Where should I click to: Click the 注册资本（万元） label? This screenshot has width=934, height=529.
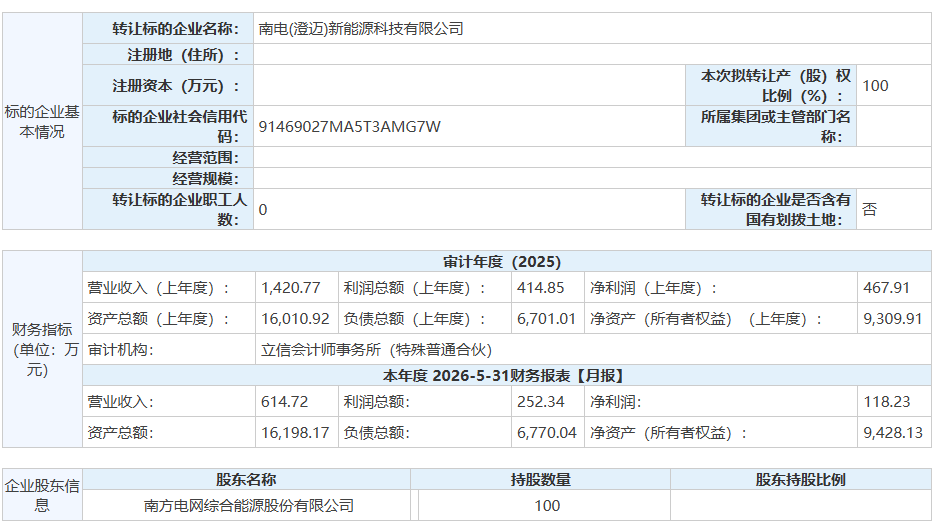pyautogui.click(x=176, y=86)
